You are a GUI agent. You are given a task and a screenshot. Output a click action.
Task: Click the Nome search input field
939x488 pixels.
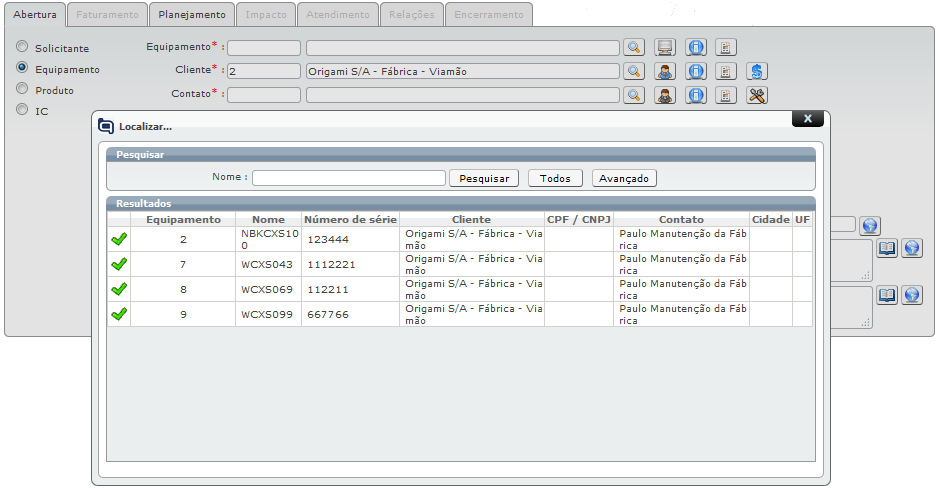[x=348, y=178]
